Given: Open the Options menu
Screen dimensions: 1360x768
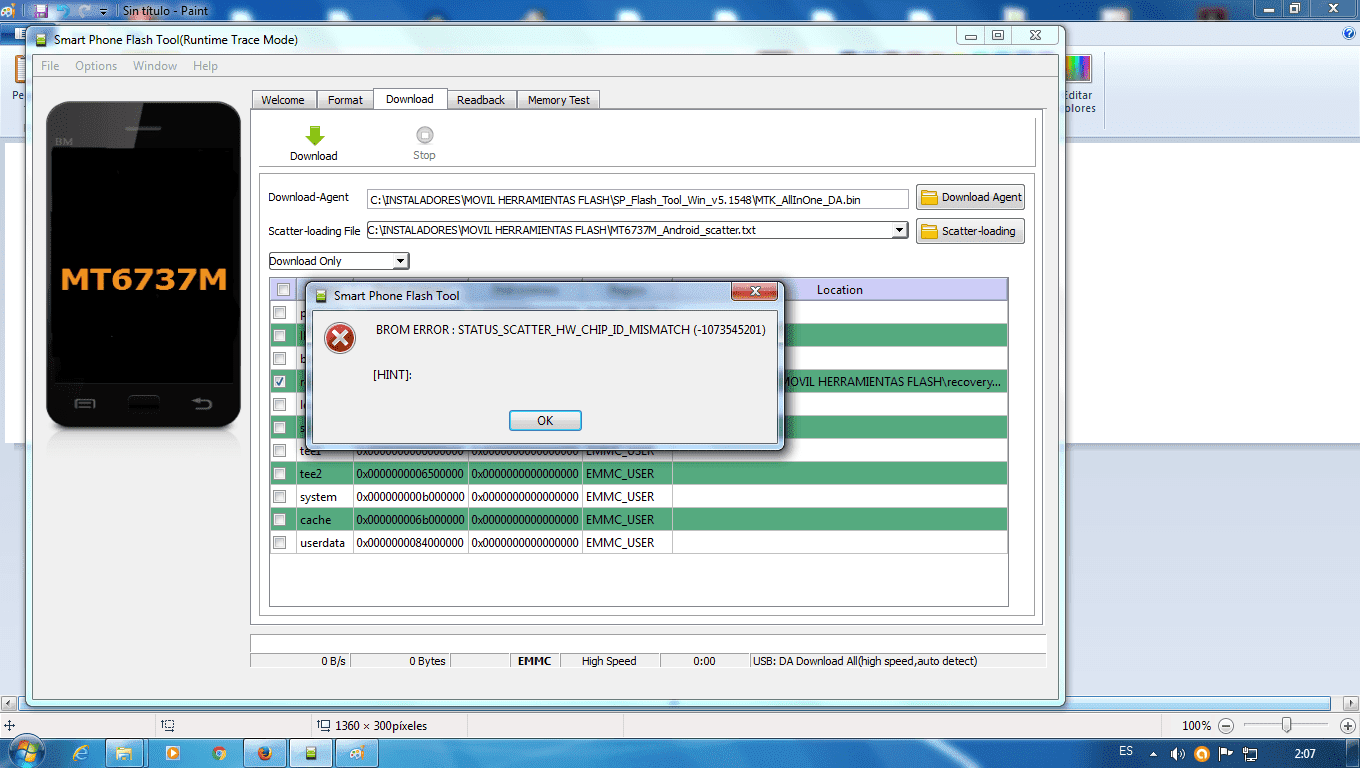Looking at the screenshot, I should [96, 66].
